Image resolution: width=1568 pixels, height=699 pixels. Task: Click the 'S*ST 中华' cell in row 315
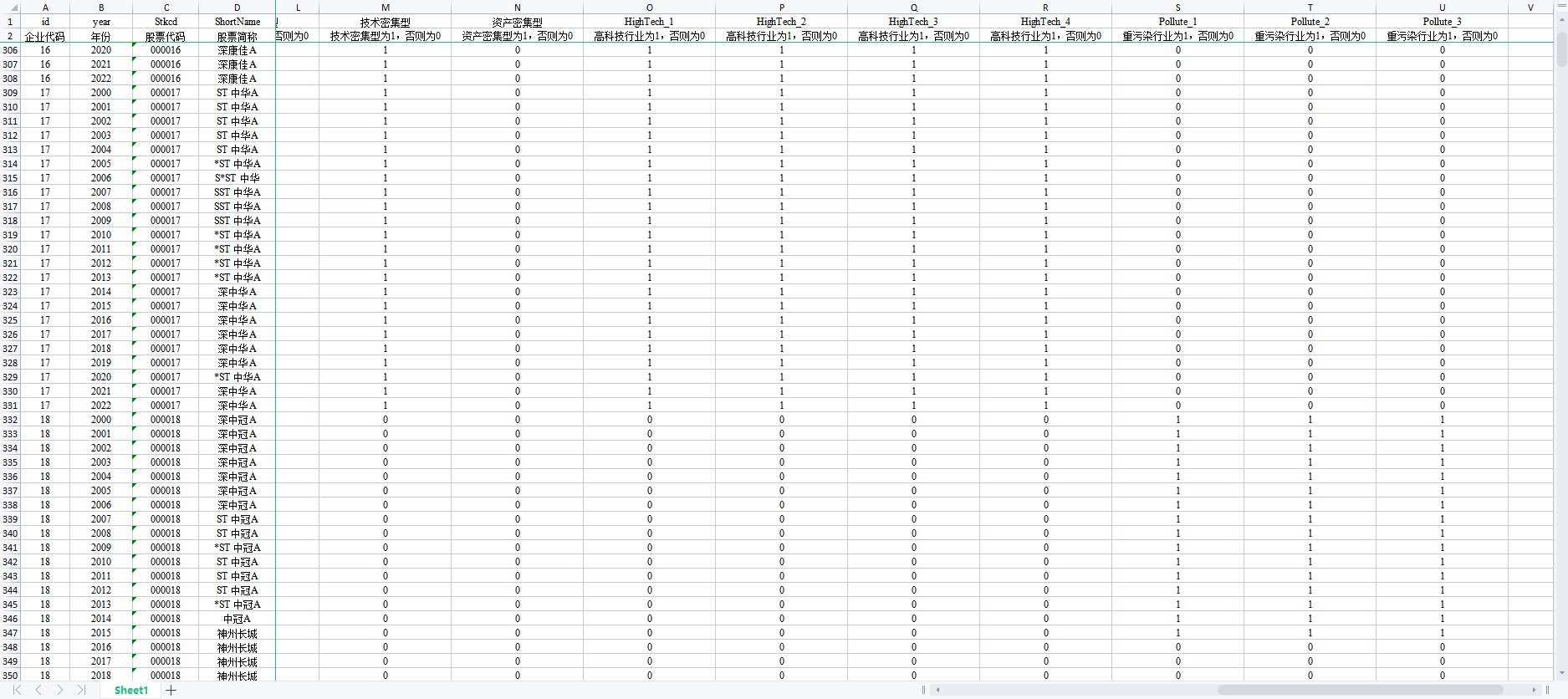[237, 178]
